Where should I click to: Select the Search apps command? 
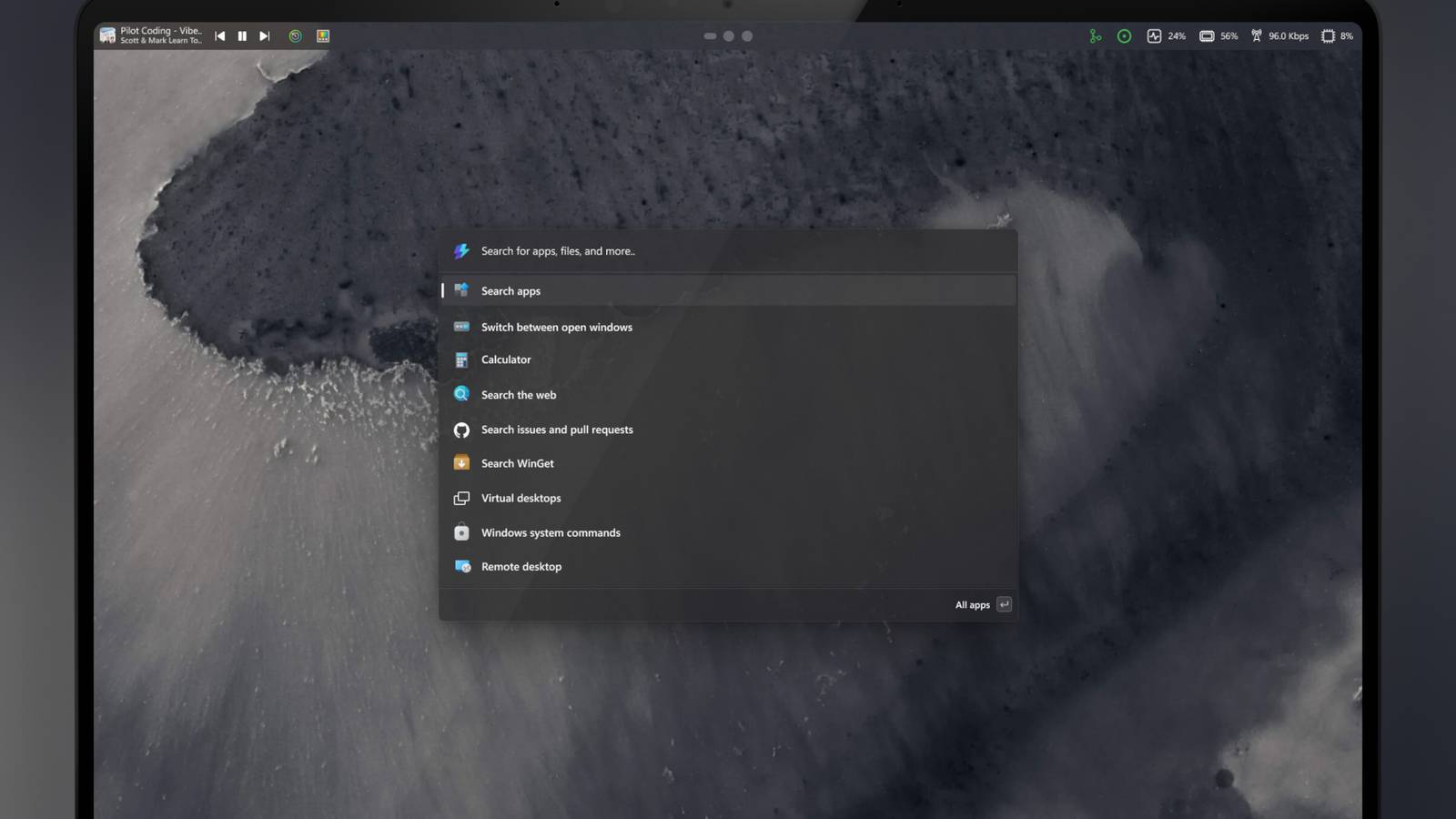pos(511,291)
